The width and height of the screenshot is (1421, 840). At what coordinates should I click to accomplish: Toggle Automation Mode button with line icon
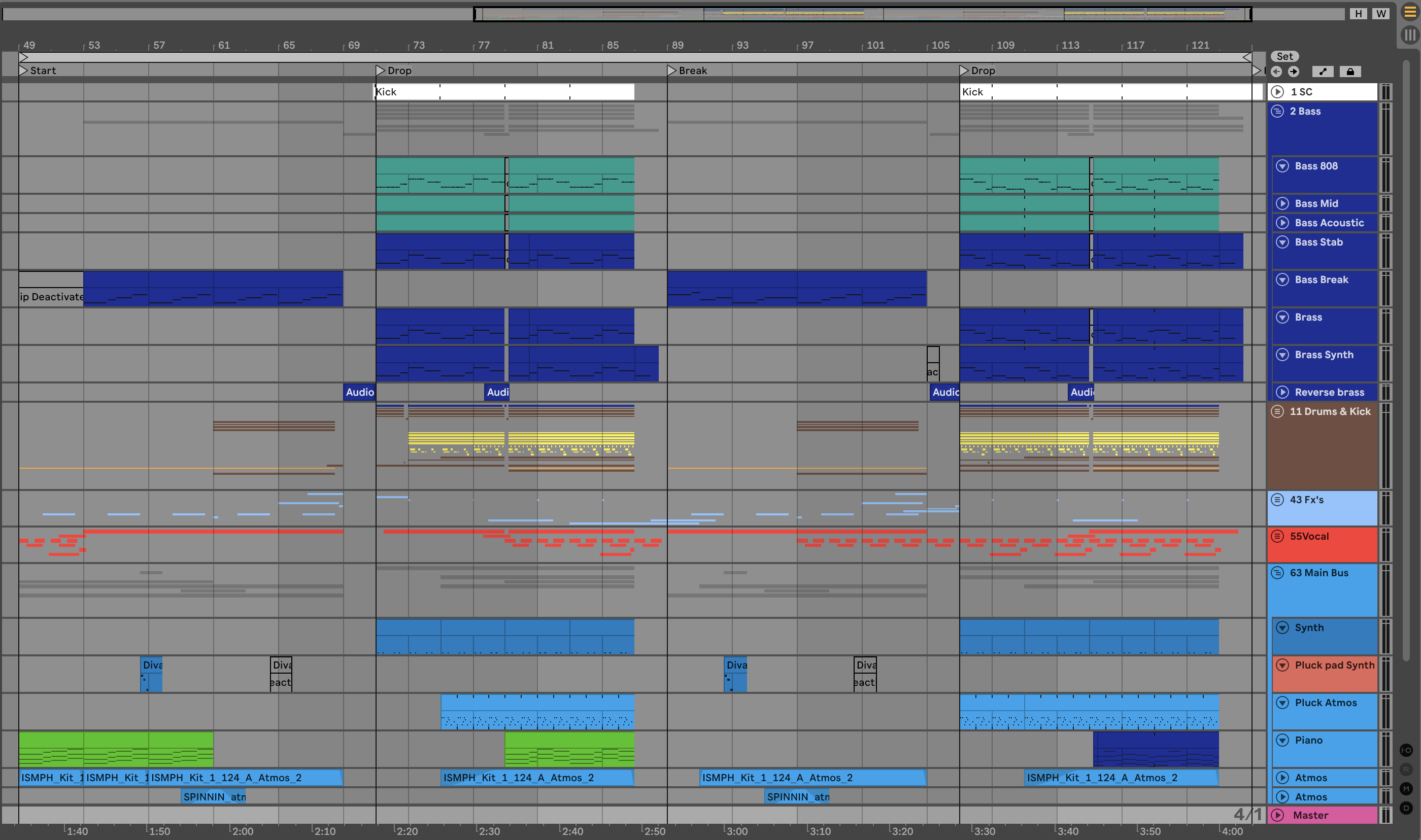pyautogui.click(x=1323, y=72)
